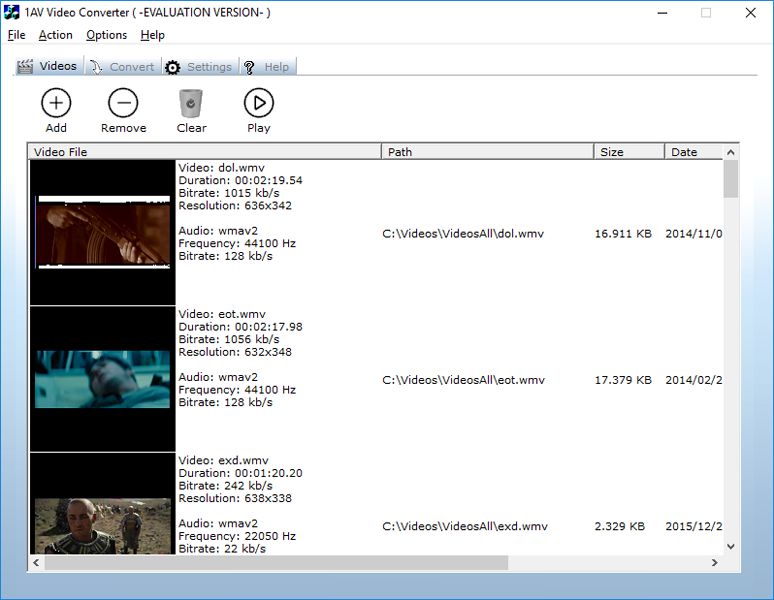The image size is (774, 600).
Task: Click the app icon in title bar
Action: 11,12
